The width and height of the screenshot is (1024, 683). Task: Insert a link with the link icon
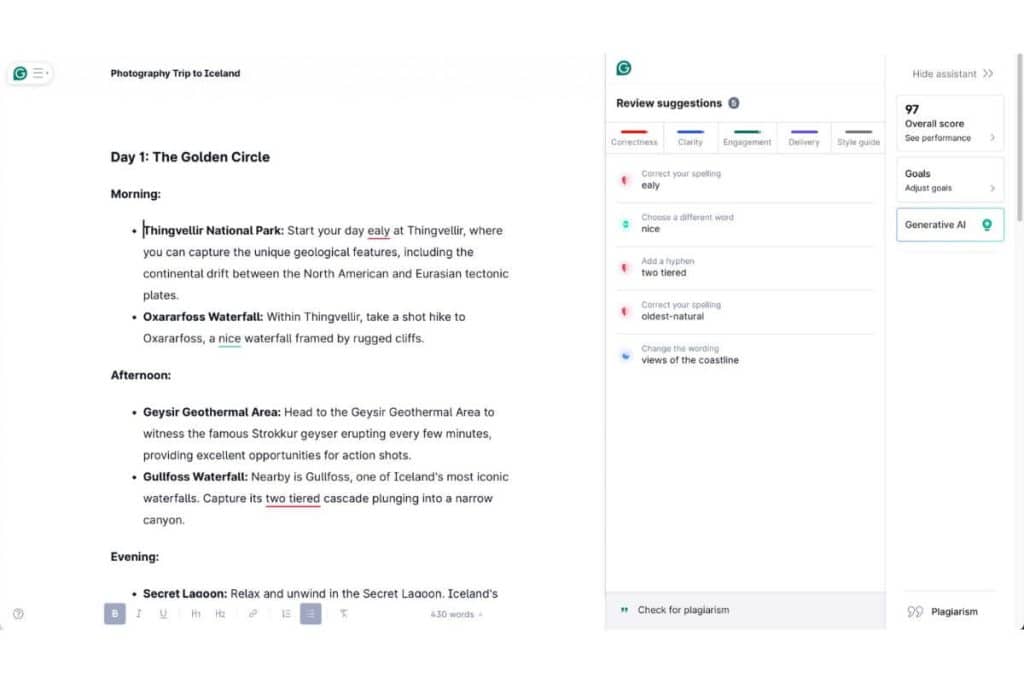click(x=253, y=614)
